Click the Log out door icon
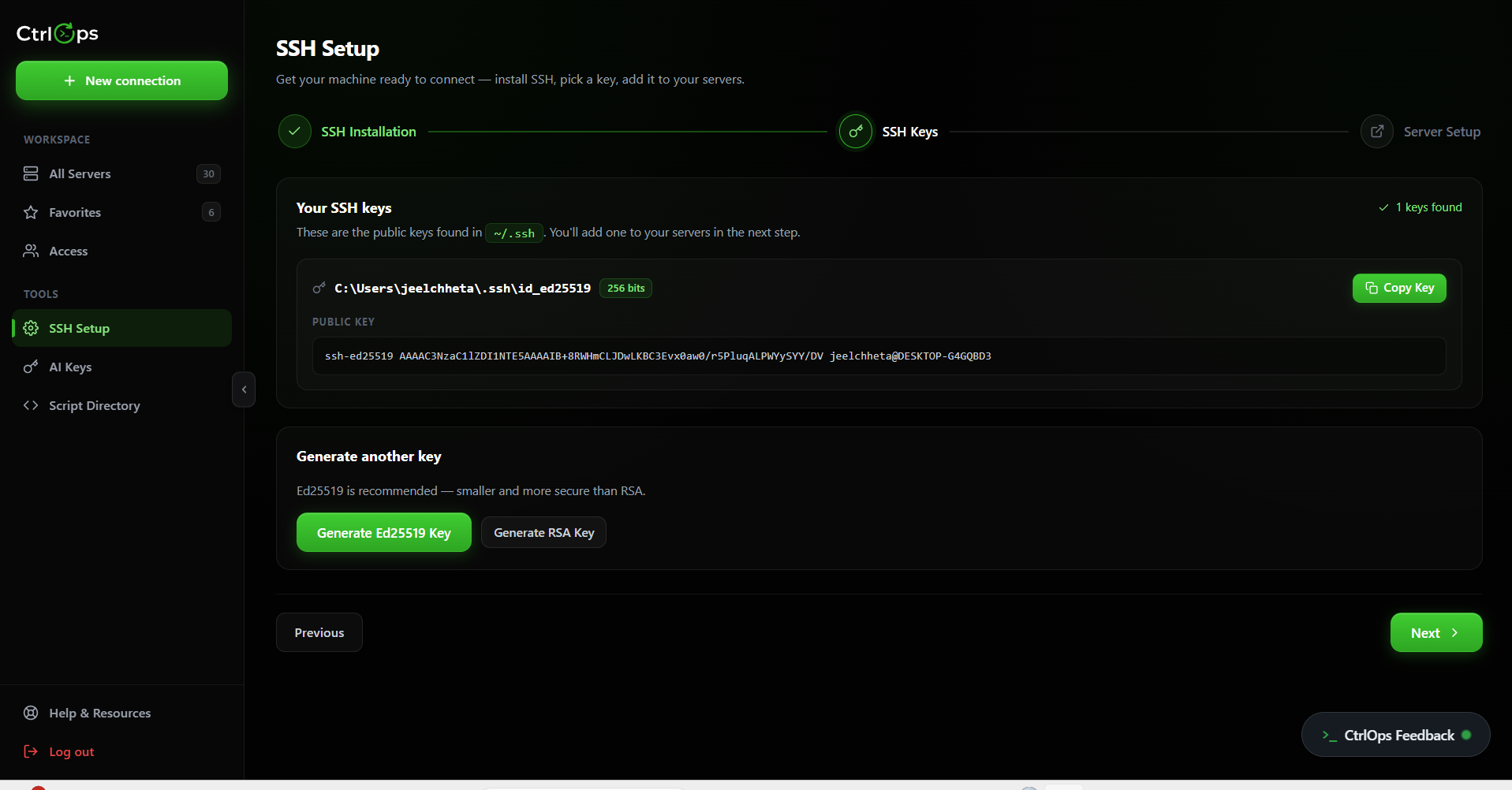Screen dimensions: 1512x790 click(x=31, y=751)
